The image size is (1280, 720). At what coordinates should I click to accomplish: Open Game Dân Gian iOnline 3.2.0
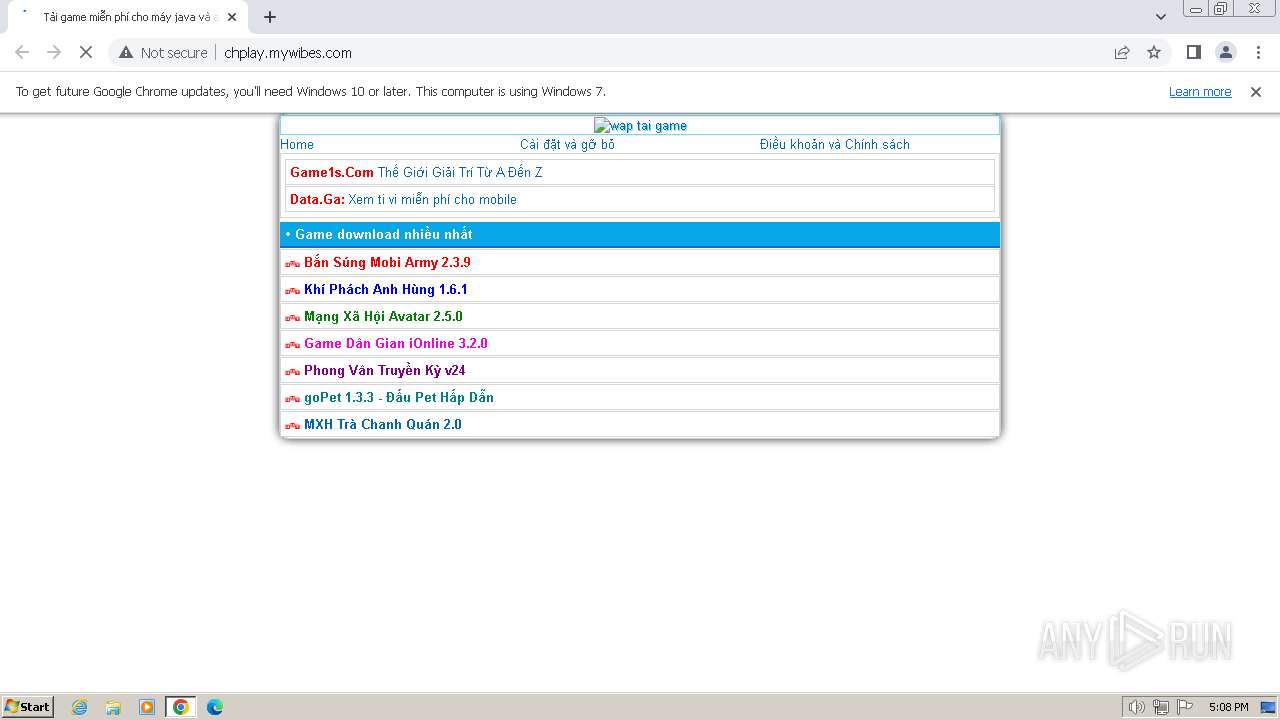pyautogui.click(x=396, y=343)
